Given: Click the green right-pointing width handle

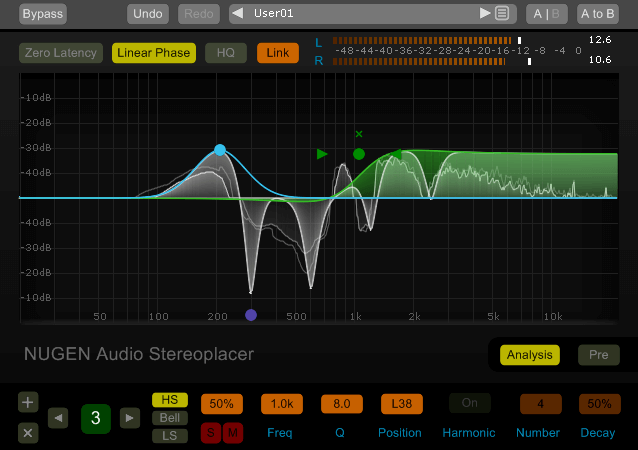Looking at the screenshot, I should coord(322,154).
